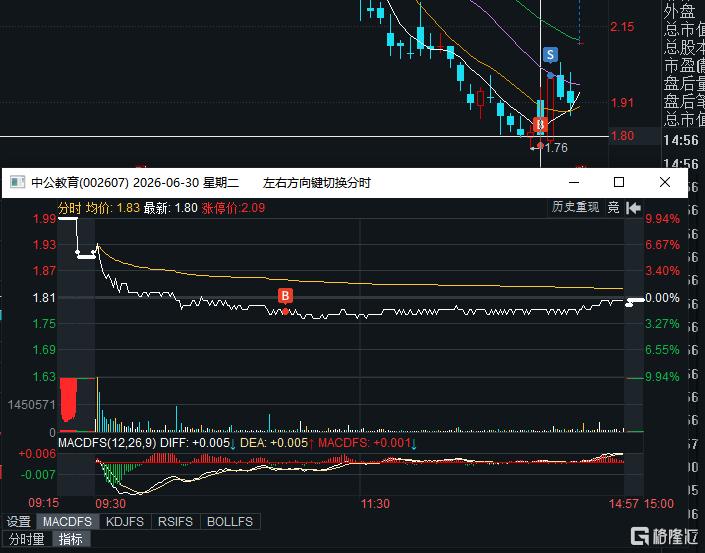Open 历史重现 history replay
The height and width of the screenshot is (553, 705).
(576, 207)
